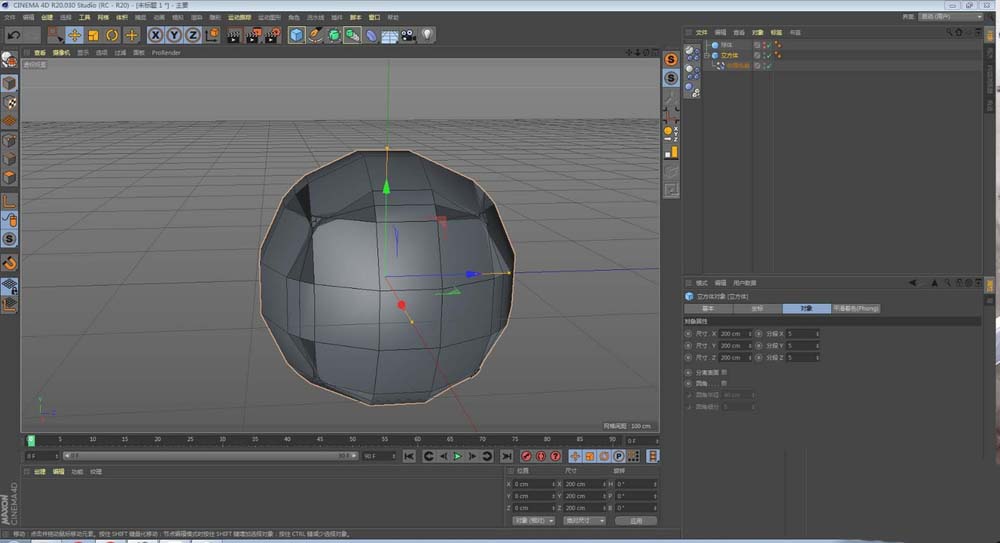Switch to 平滑着色(Phong) tab

(x=855, y=309)
